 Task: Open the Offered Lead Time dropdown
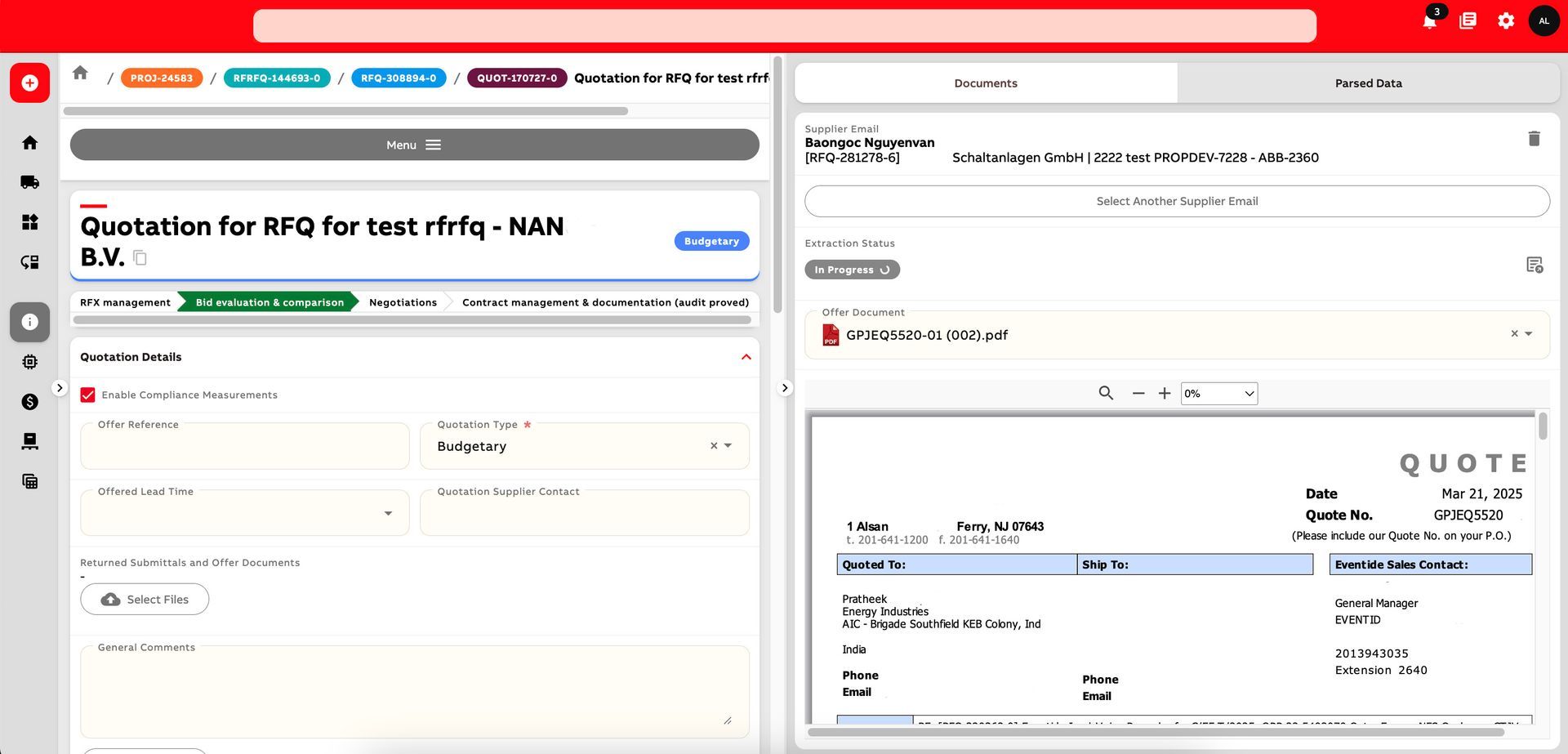(x=388, y=514)
